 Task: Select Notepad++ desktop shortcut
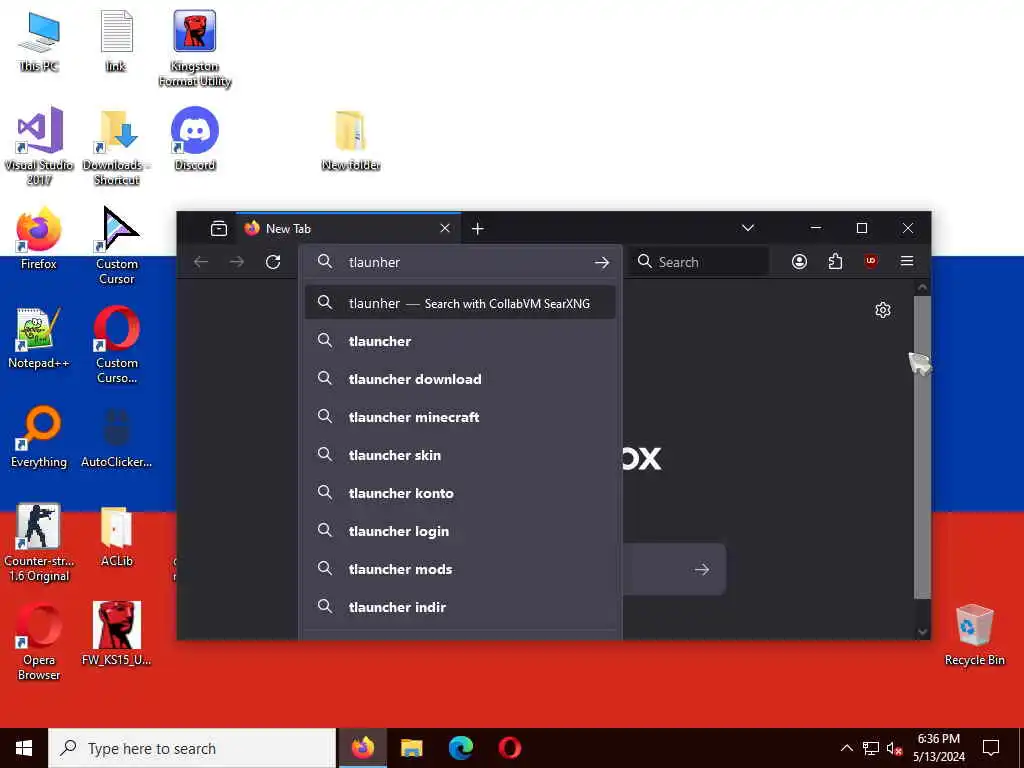coord(39,338)
